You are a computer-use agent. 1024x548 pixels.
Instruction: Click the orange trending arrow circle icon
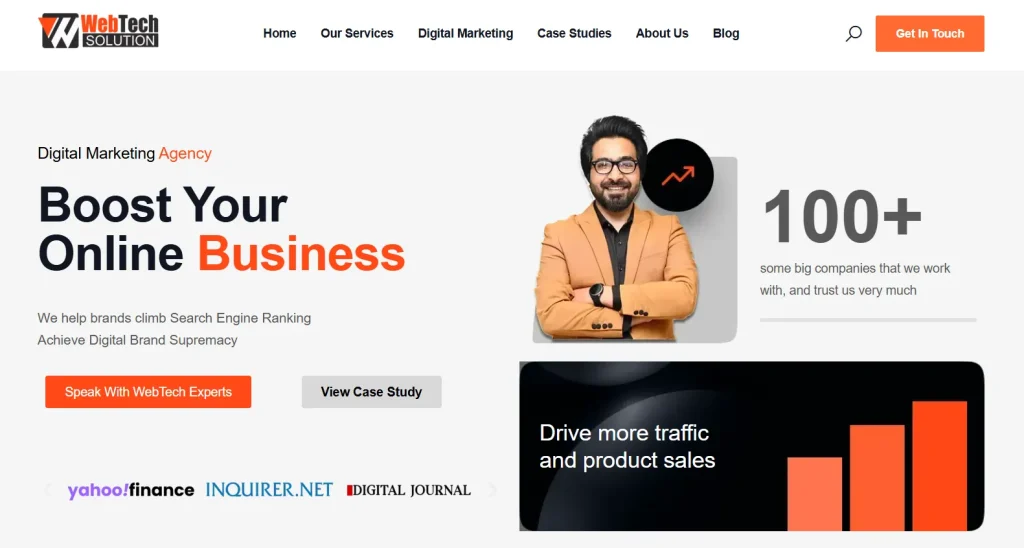coord(677,175)
